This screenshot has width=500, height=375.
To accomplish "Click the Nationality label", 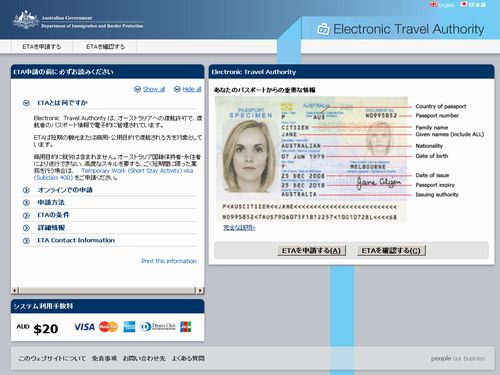I will pos(429,146).
